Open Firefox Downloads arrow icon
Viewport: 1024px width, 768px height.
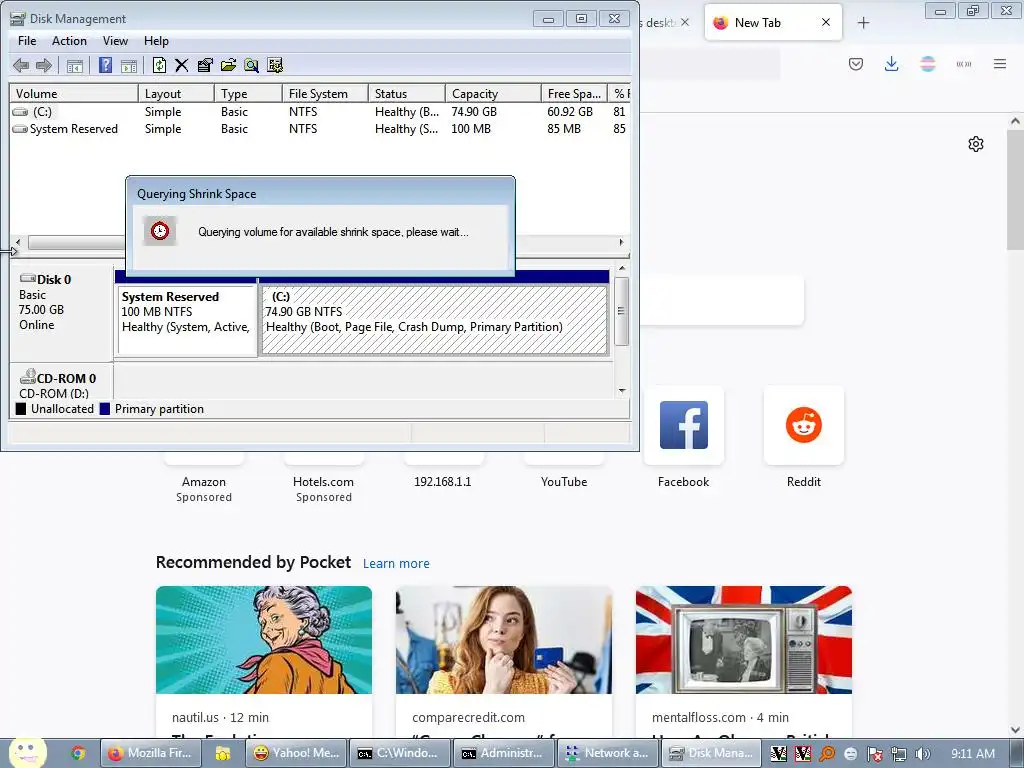891,64
